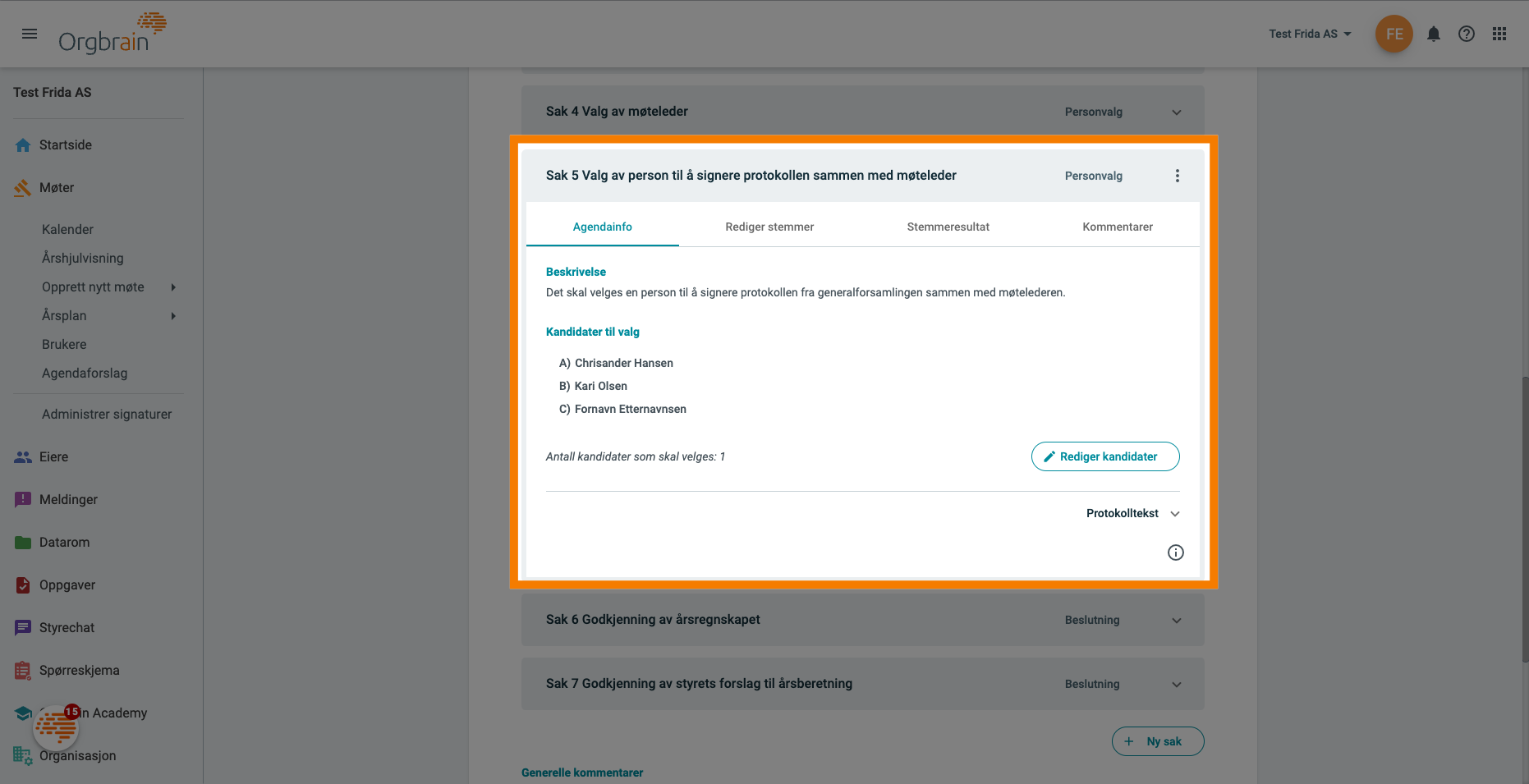This screenshot has width=1529, height=784.
Task: Switch to the Stemmeresultat tab
Action: 948,227
